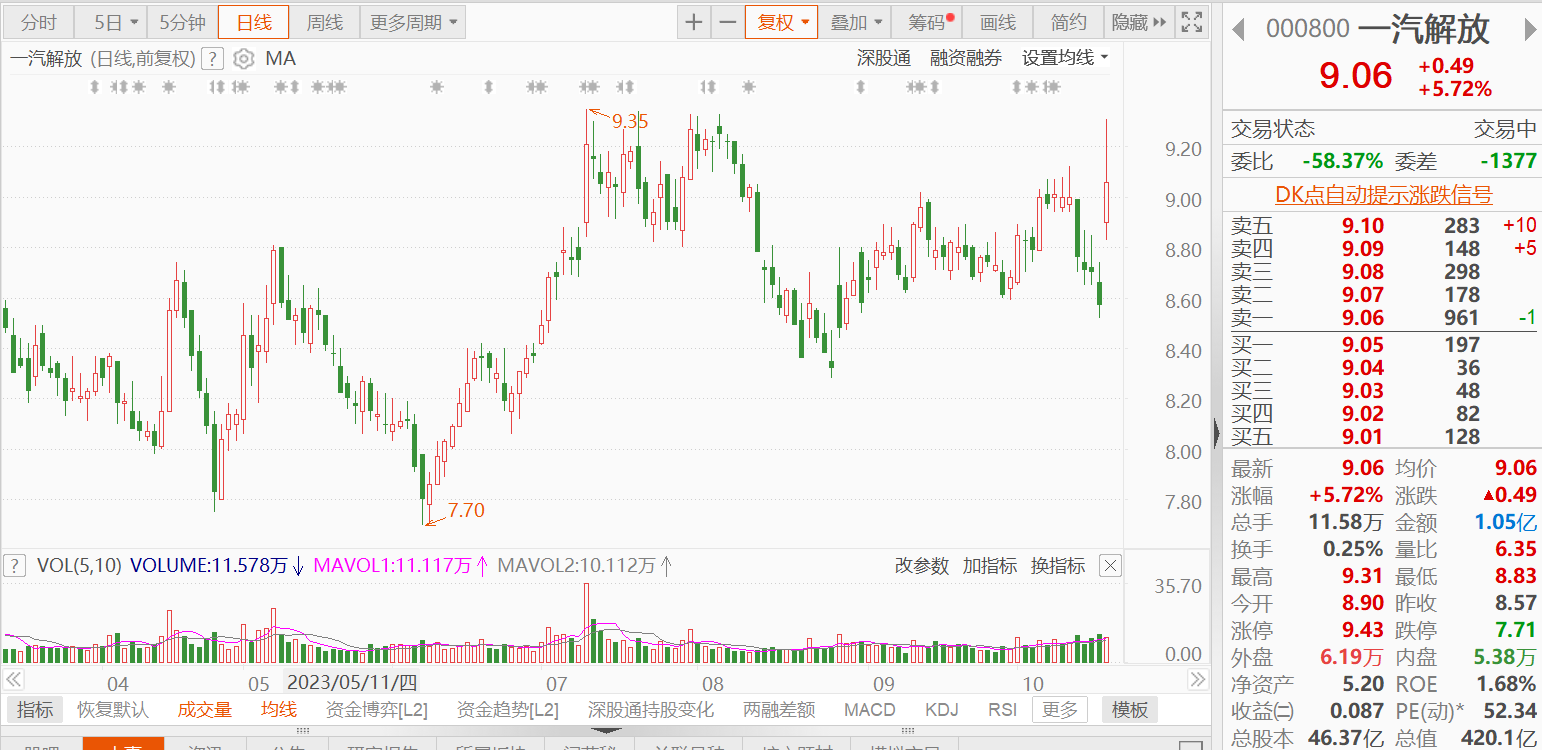Select the MACD indicator
Viewport: 1542px width, 750px height.
click(869, 710)
